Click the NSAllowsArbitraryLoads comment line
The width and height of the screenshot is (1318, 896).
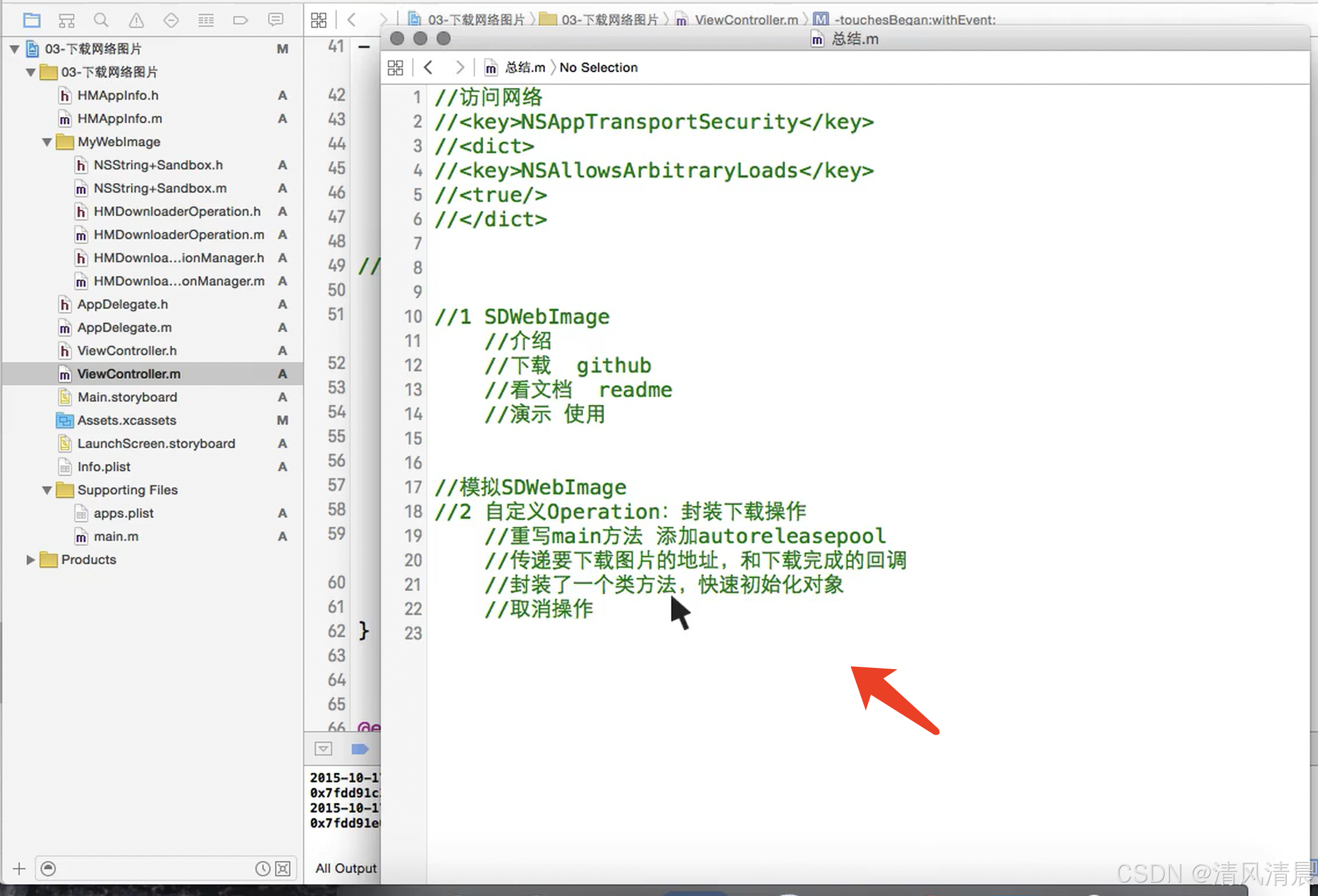pyautogui.click(x=654, y=171)
